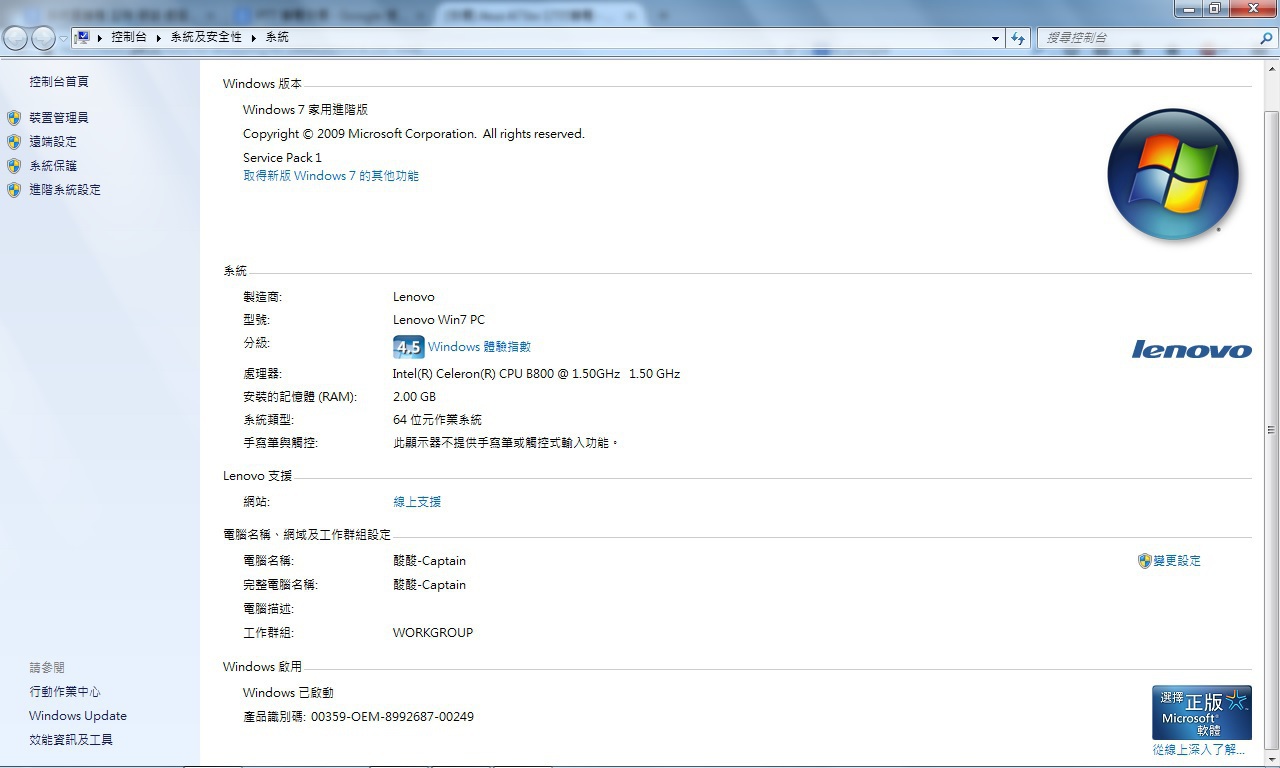Open Windows Update link in the sidebar

pos(78,716)
